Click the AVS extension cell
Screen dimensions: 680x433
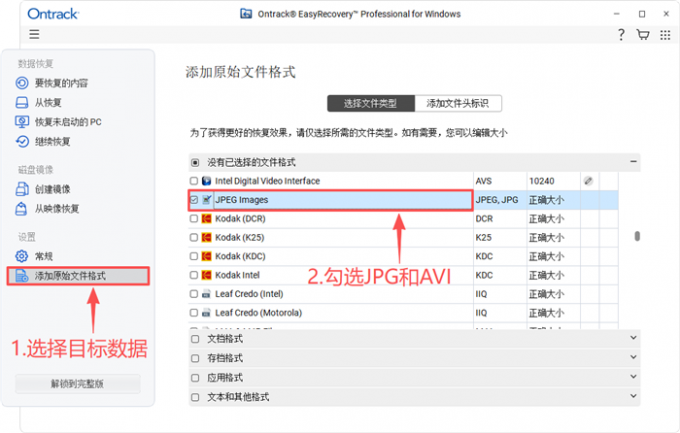tap(500, 181)
